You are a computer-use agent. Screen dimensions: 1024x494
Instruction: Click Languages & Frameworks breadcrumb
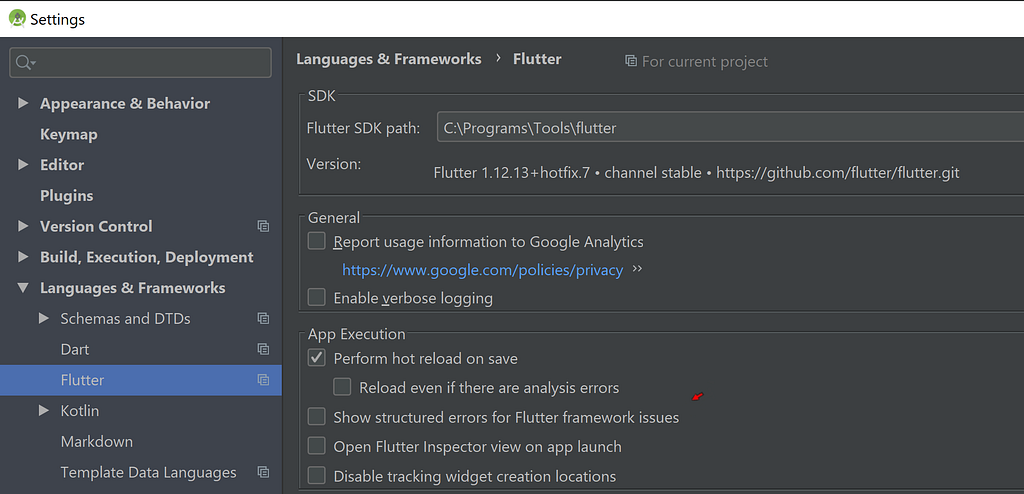click(389, 59)
